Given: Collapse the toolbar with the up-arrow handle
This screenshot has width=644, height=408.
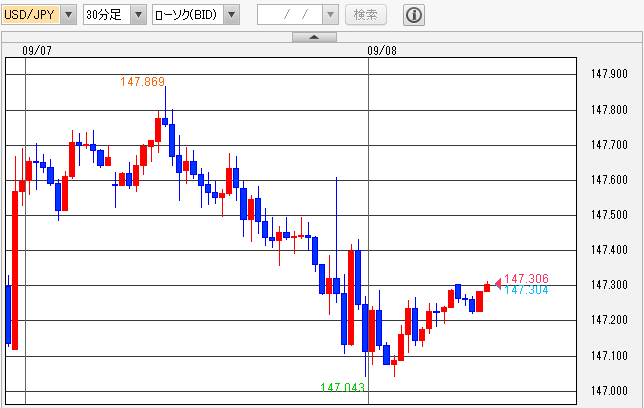Looking at the screenshot, I should pos(314,37).
